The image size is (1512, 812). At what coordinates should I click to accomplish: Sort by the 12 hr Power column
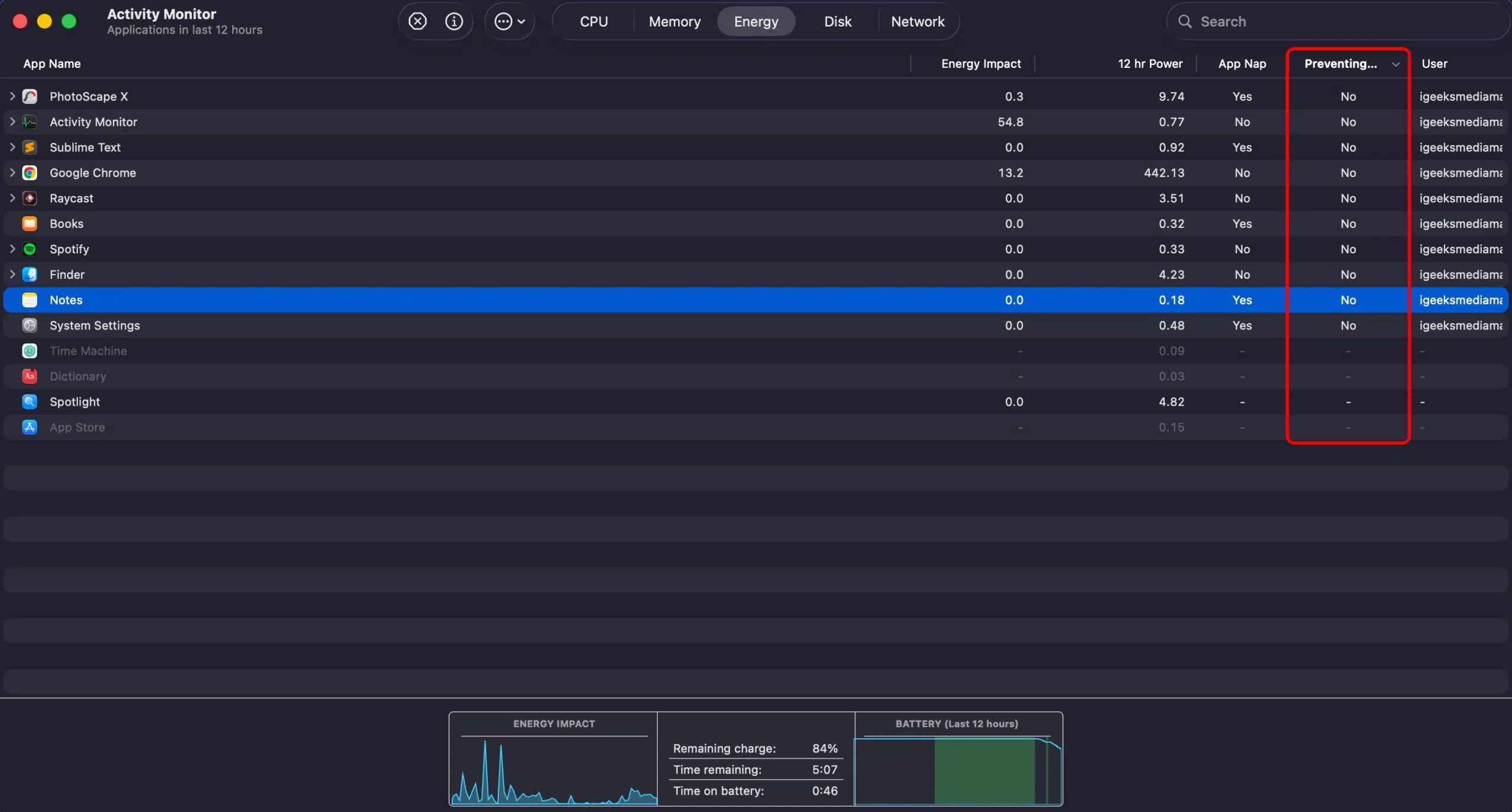point(1150,64)
